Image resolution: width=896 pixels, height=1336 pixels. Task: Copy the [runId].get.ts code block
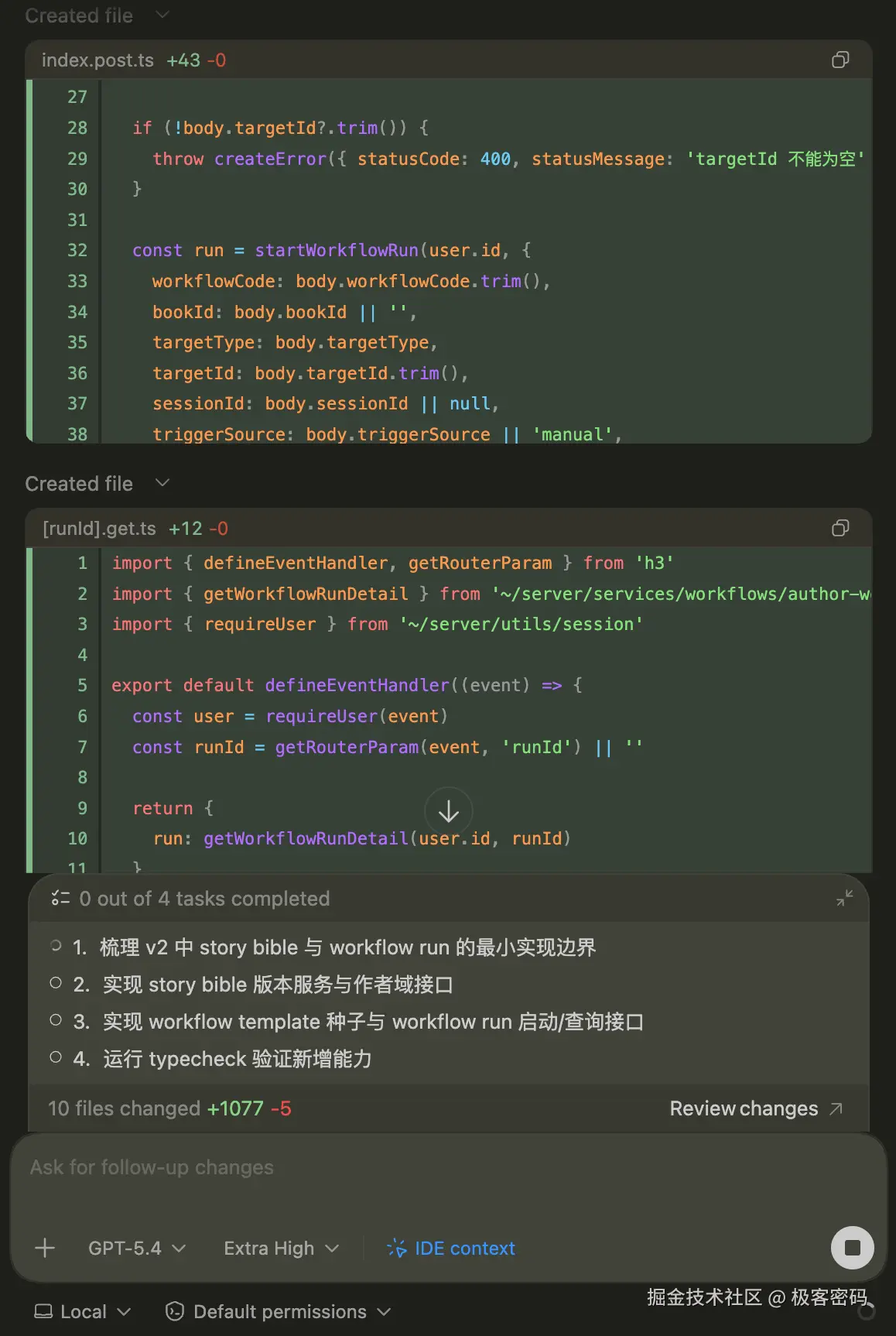(840, 529)
